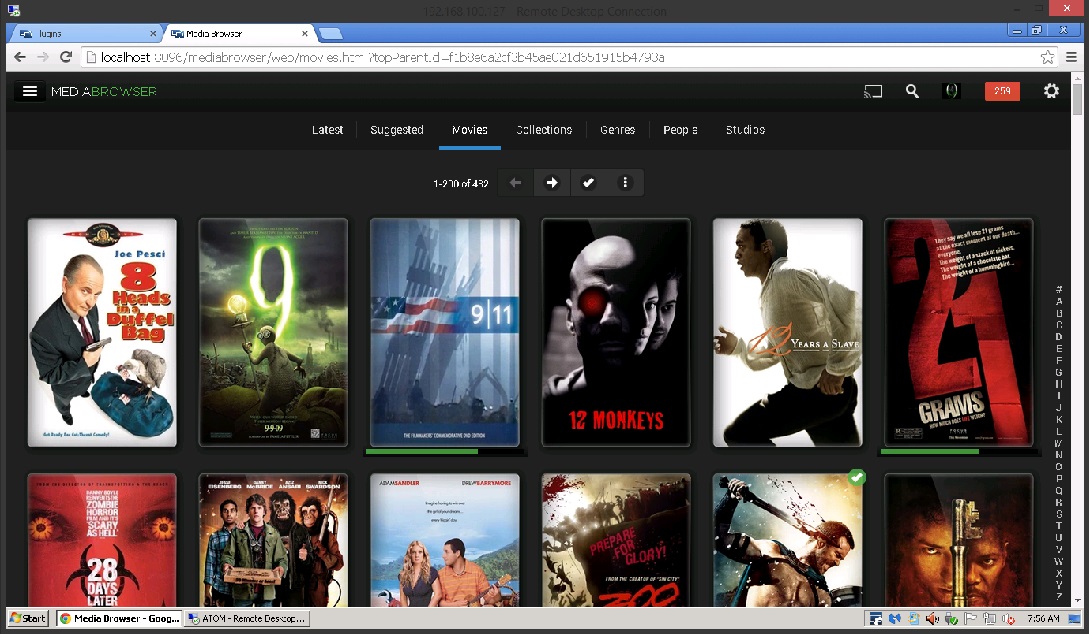
Task: Open the 28 Days Later poster
Action: pyautogui.click(x=102, y=540)
